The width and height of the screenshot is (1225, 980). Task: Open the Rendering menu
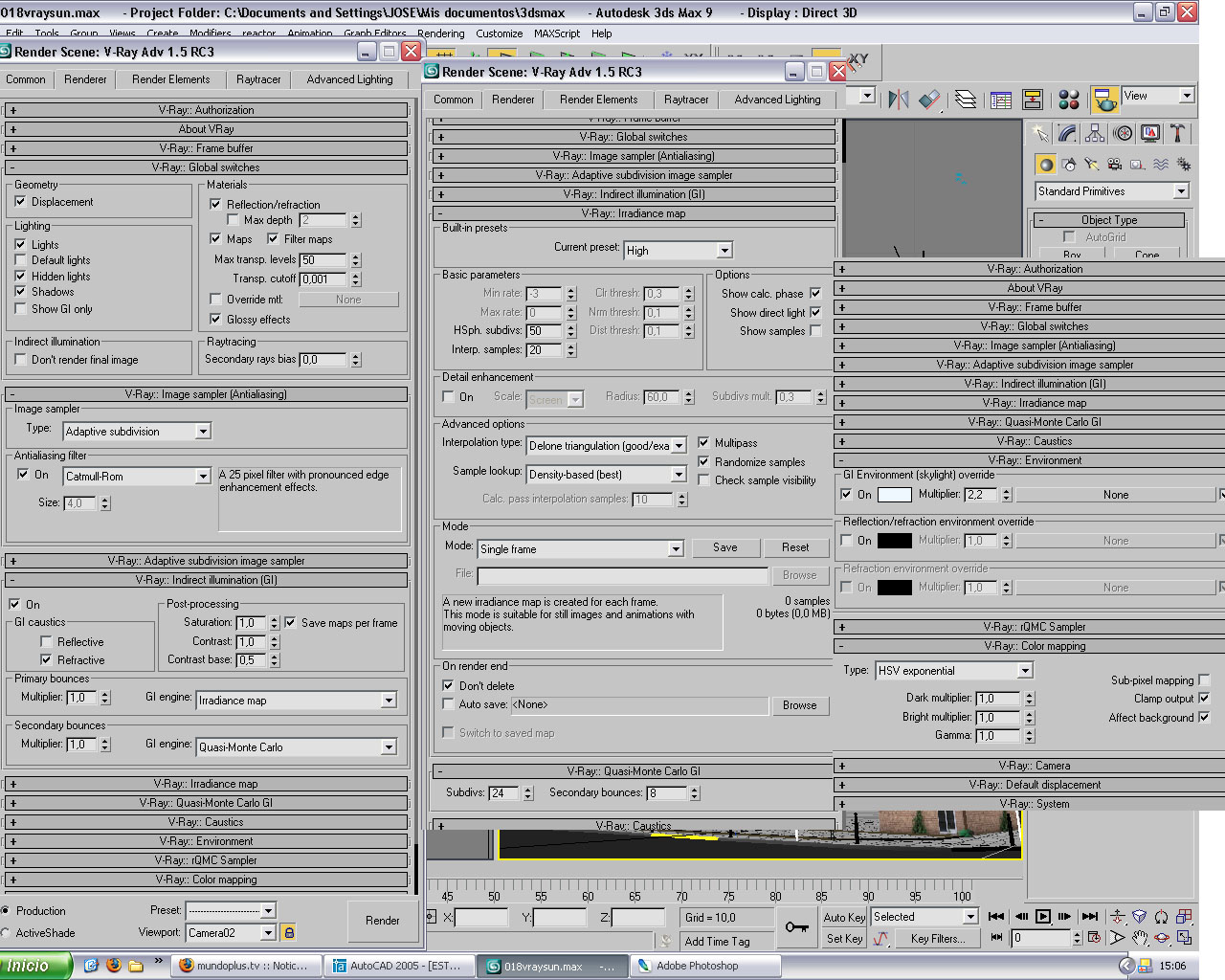[440, 33]
